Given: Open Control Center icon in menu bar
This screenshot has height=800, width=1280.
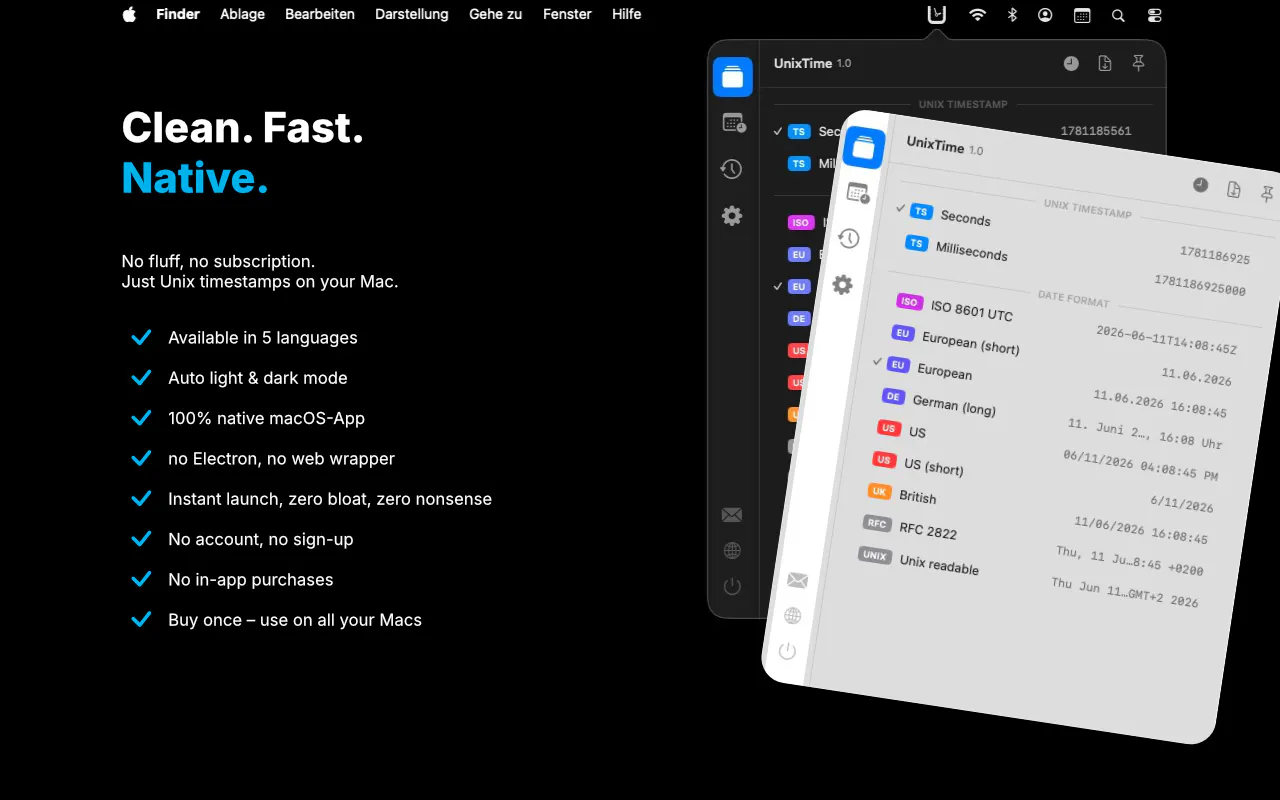Looking at the screenshot, I should coord(1155,15).
